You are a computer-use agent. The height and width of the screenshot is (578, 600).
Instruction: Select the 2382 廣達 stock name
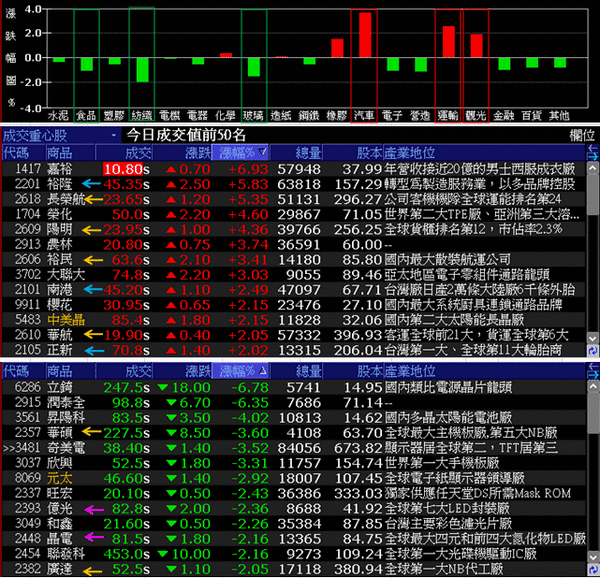tap(60, 569)
